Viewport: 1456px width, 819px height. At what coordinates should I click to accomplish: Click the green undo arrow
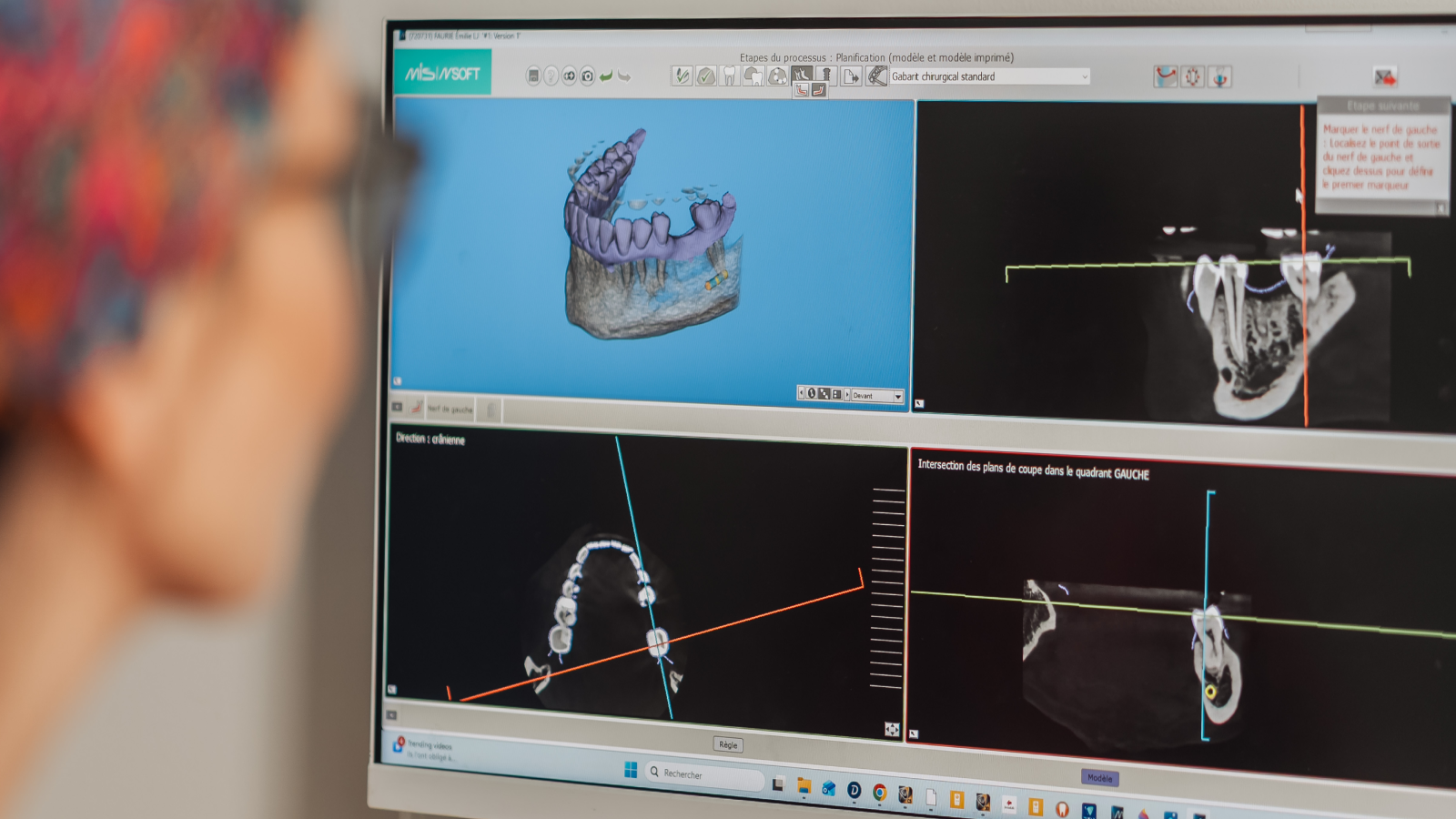click(606, 76)
